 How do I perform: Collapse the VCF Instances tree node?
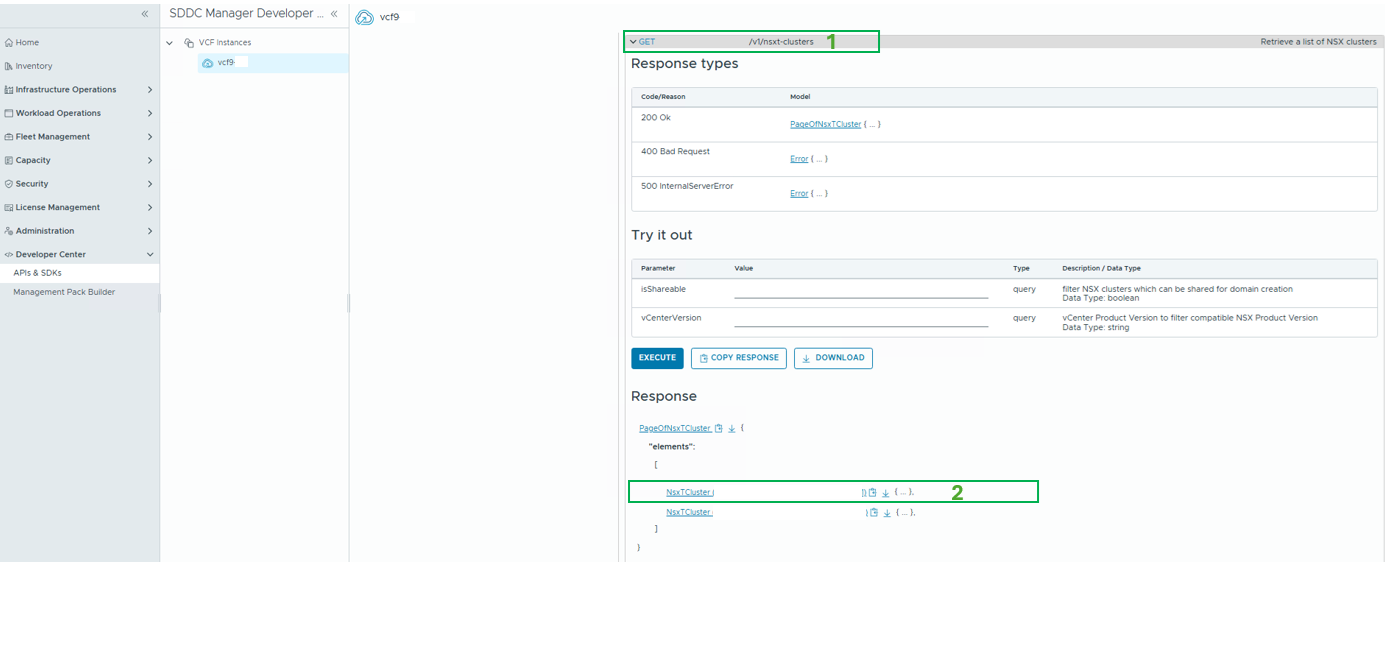pyautogui.click(x=170, y=43)
